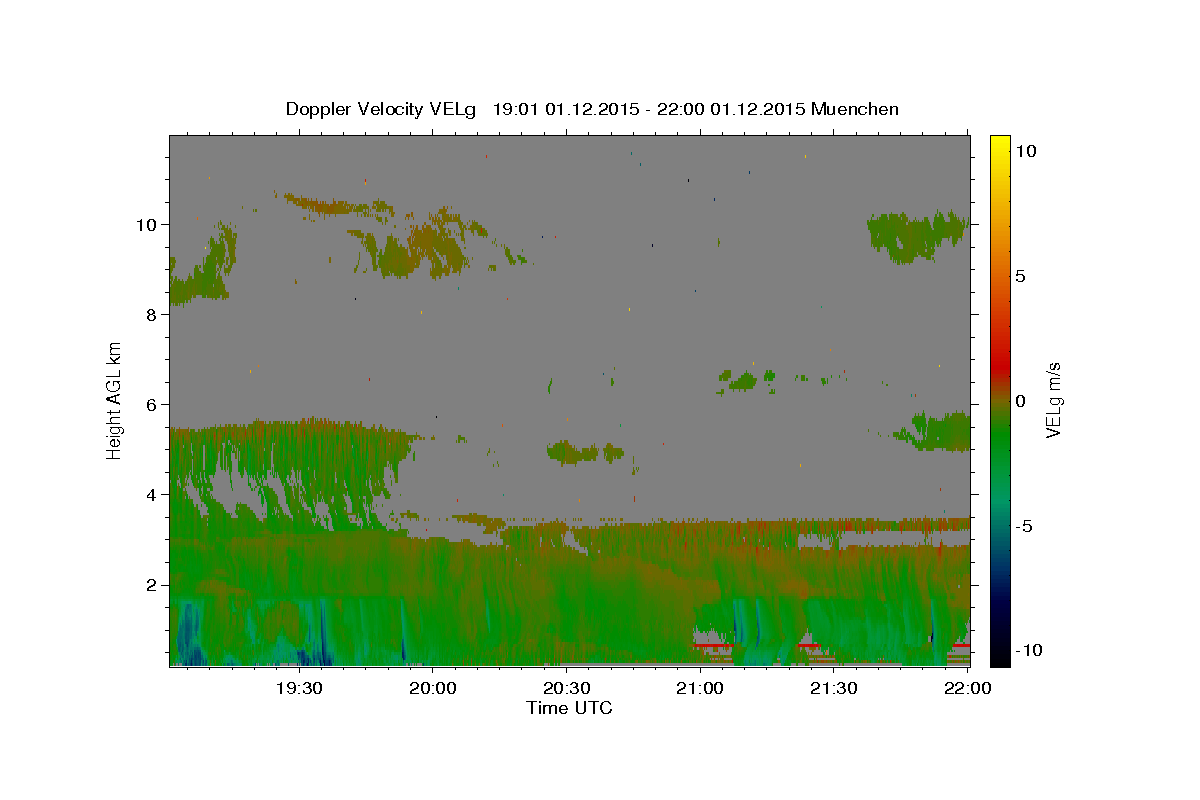Click the 22:00 time tick label

tap(967, 688)
